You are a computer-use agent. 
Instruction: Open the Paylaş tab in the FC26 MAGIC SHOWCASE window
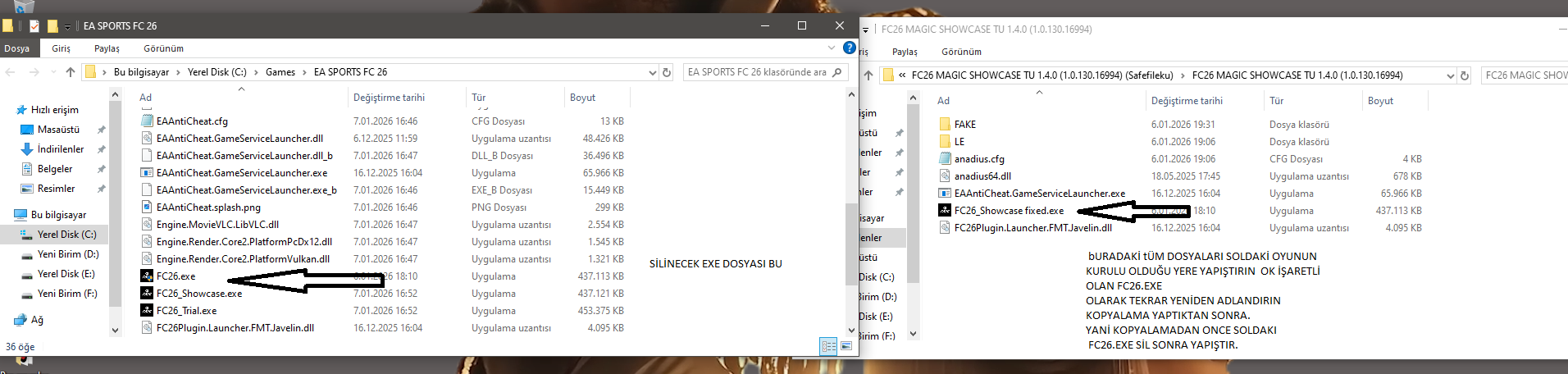(x=905, y=52)
